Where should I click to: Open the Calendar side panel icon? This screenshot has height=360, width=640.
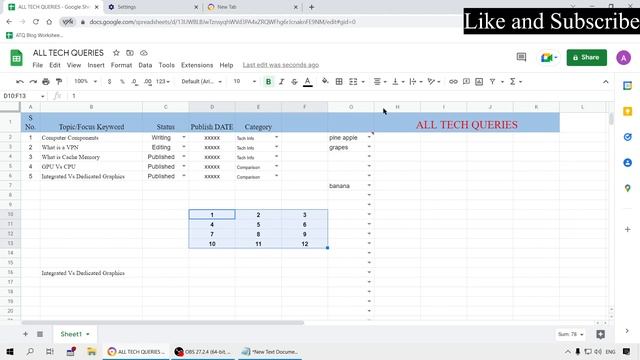coord(628,86)
